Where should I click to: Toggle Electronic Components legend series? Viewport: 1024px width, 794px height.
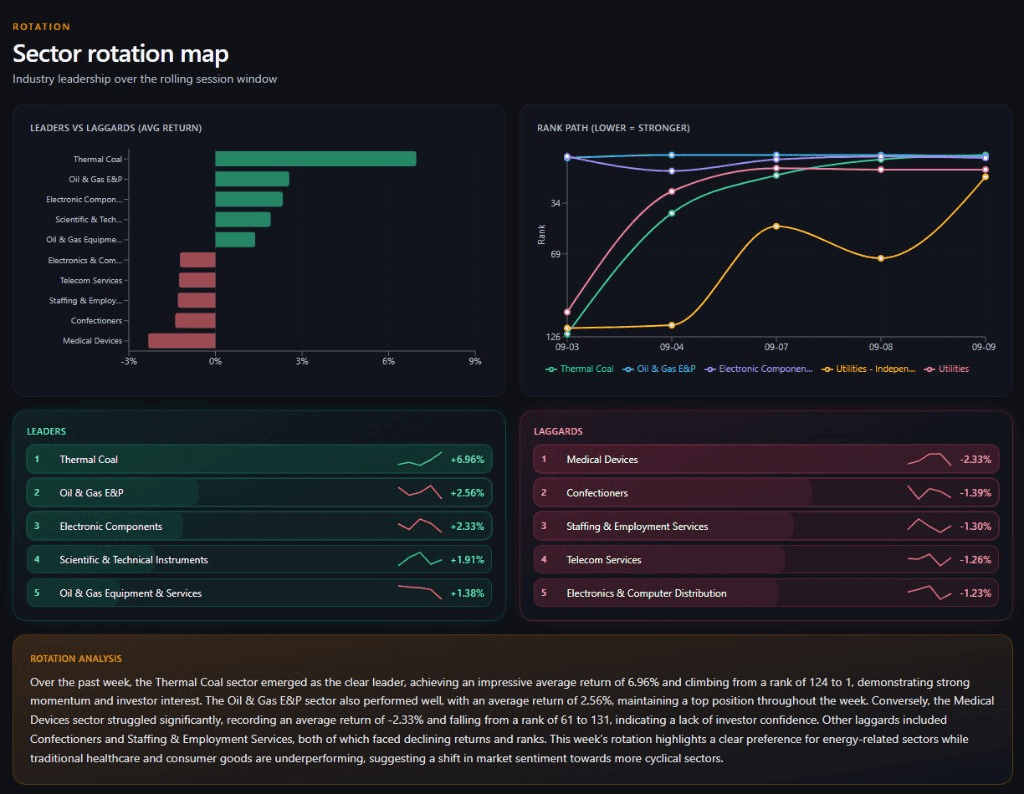(x=758, y=369)
